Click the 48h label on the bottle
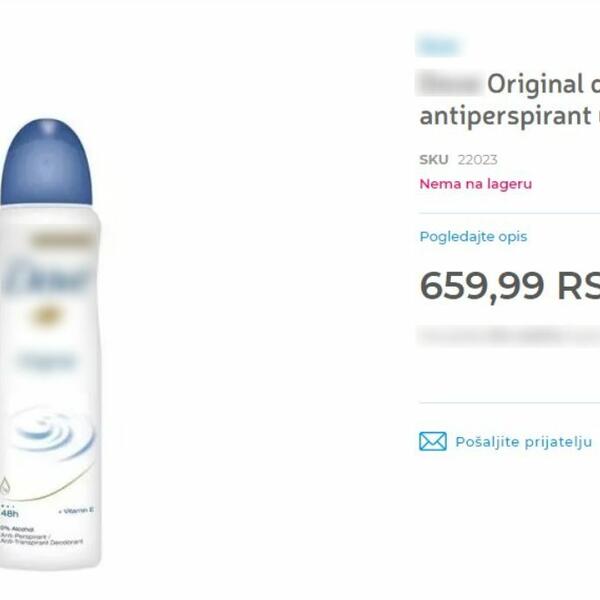The image size is (600, 600). [9, 513]
